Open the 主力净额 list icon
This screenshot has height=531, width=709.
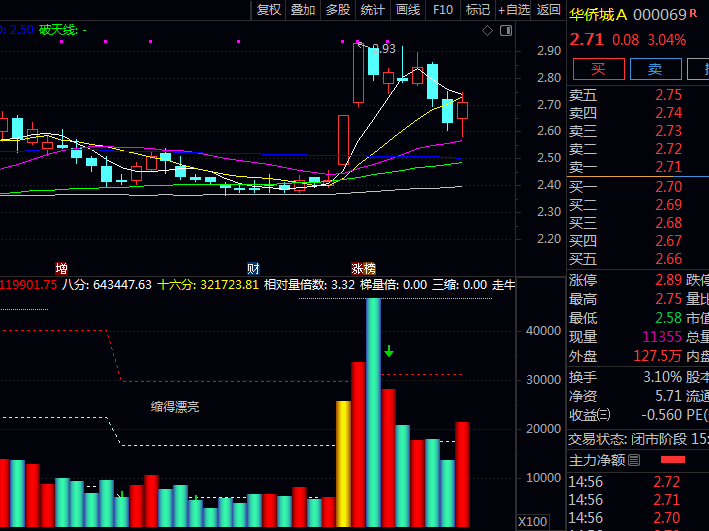[x=634, y=460]
